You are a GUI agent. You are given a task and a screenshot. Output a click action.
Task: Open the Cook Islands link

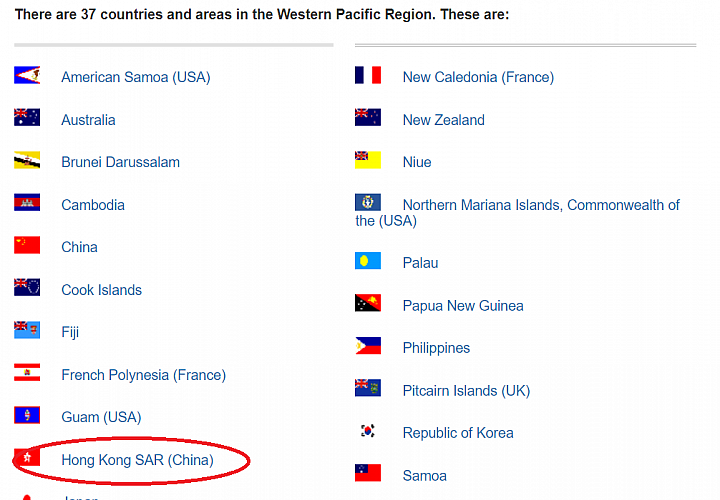101,290
